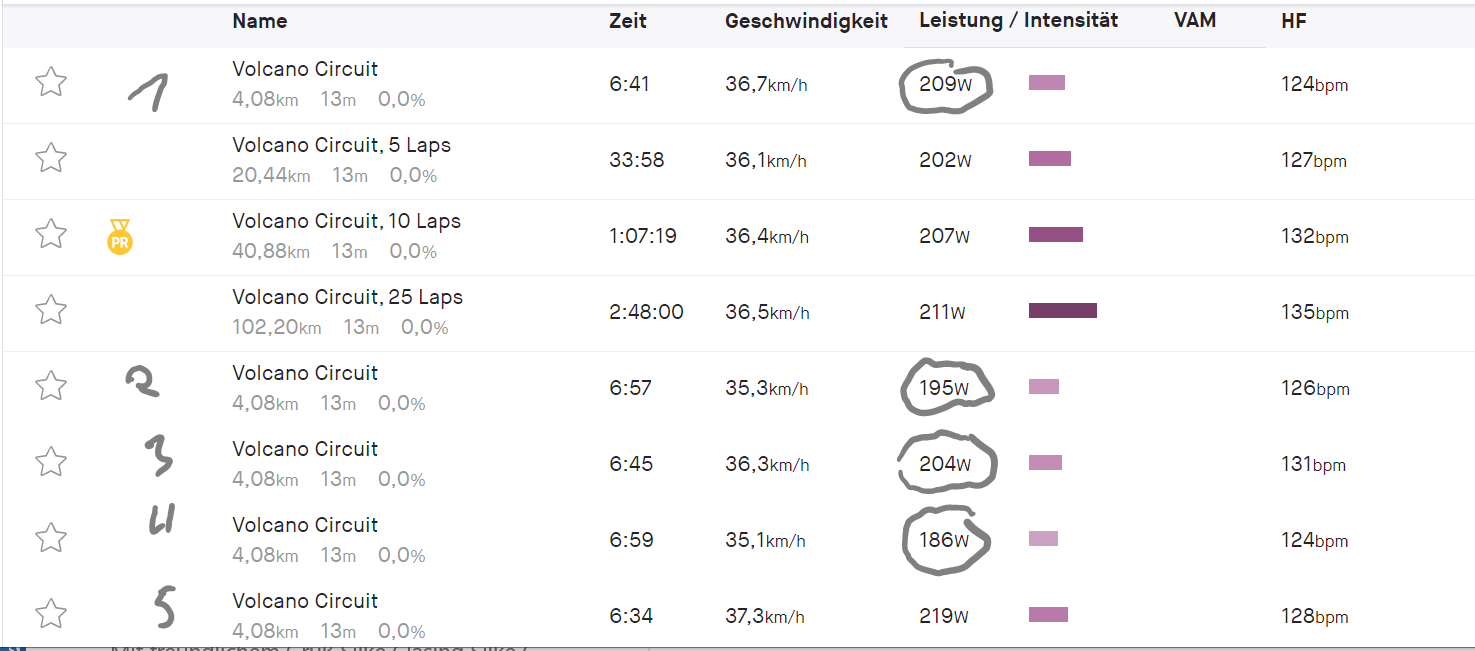Click intensity bar of the 25 Laps row
This screenshot has width=1475, height=651.
(x=1062, y=311)
